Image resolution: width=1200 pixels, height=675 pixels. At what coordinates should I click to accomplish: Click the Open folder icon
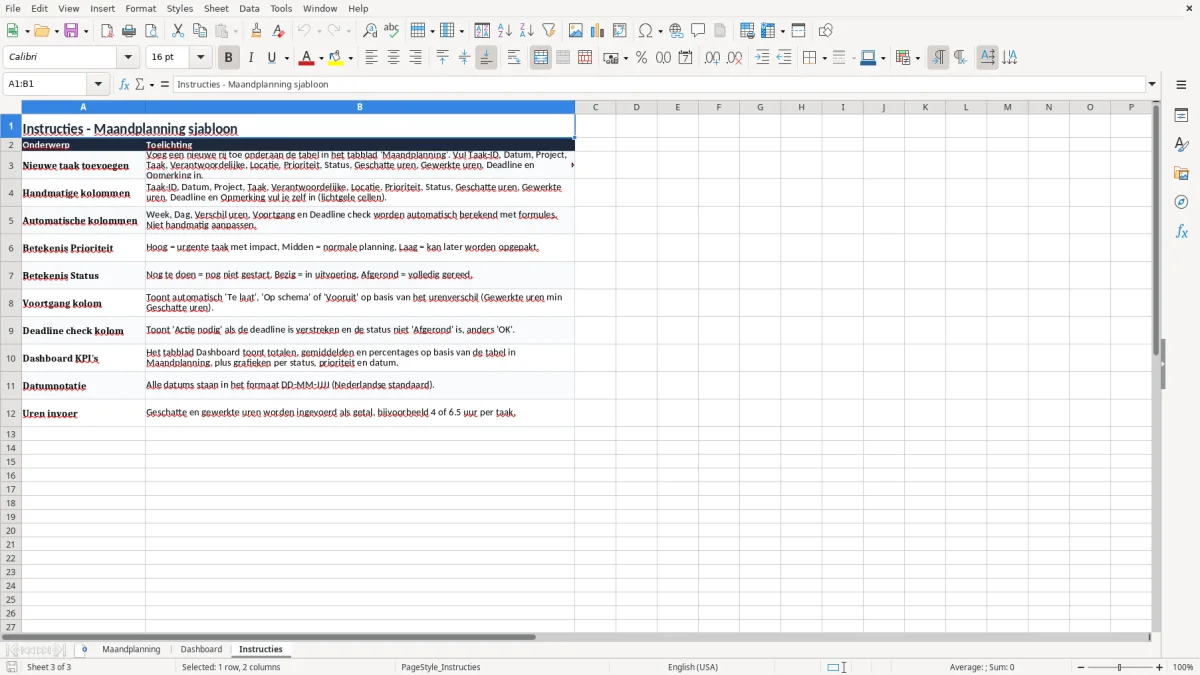click(40, 31)
